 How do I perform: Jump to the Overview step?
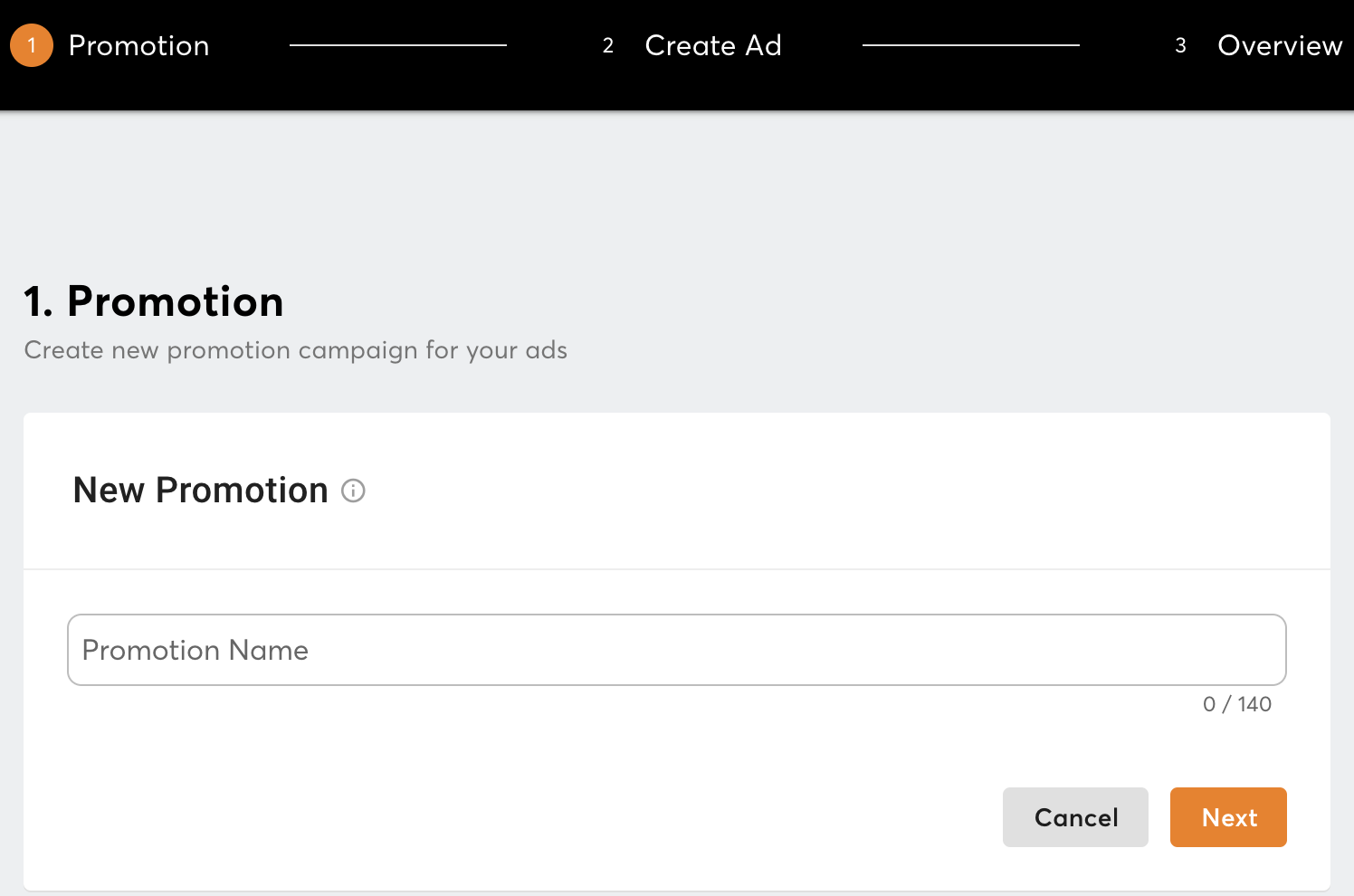tap(1280, 45)
